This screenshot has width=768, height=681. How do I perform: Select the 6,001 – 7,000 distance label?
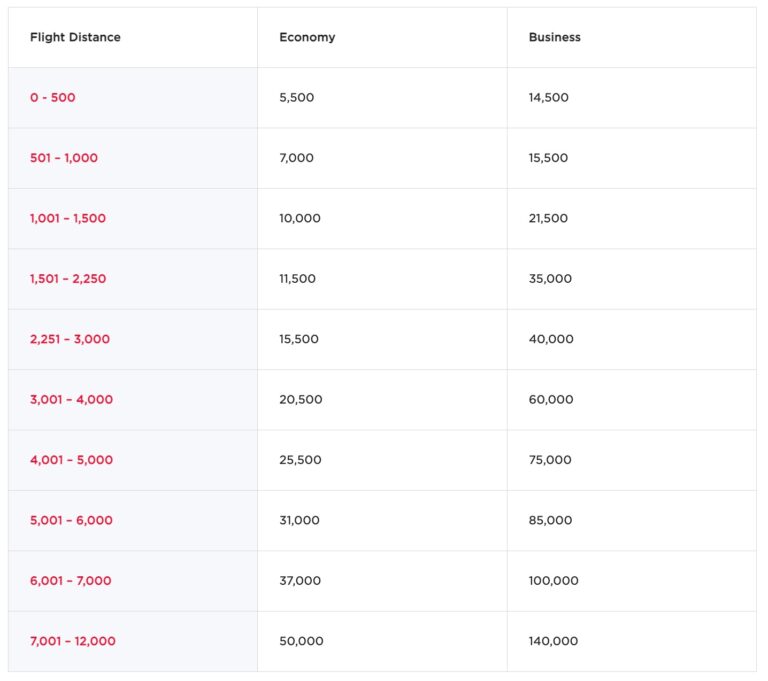coord(70,581)
